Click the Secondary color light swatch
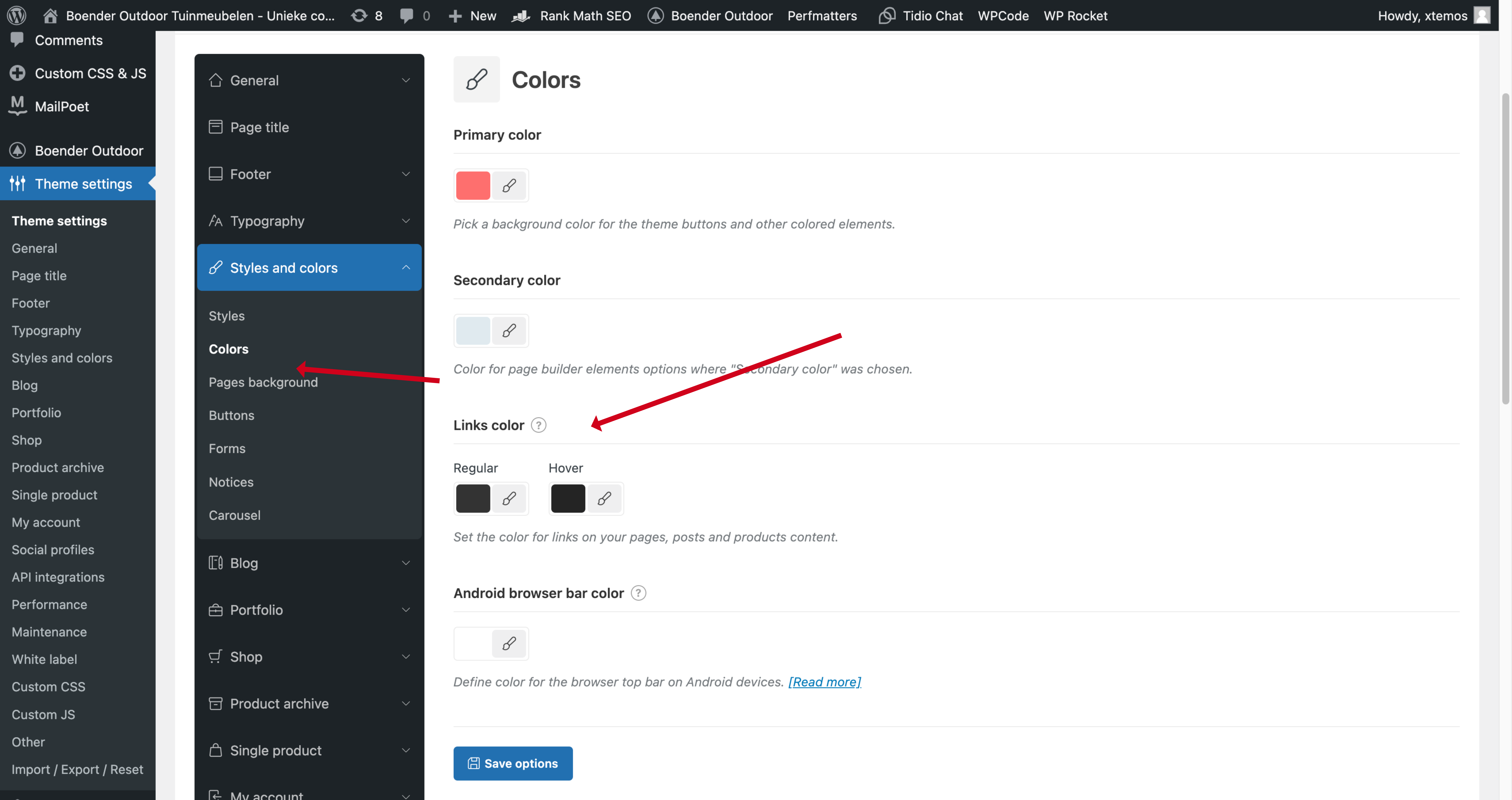Screen dimensions: 1512x800 473,330
